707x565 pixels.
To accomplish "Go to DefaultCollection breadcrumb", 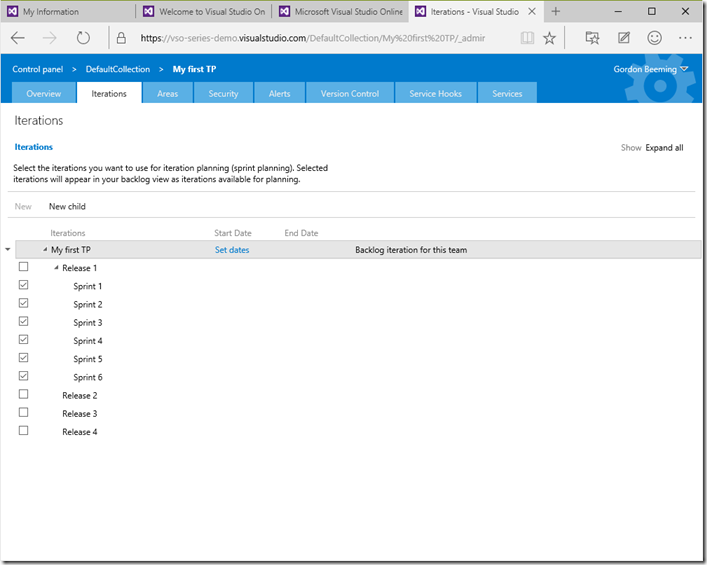I will [118, 69].
